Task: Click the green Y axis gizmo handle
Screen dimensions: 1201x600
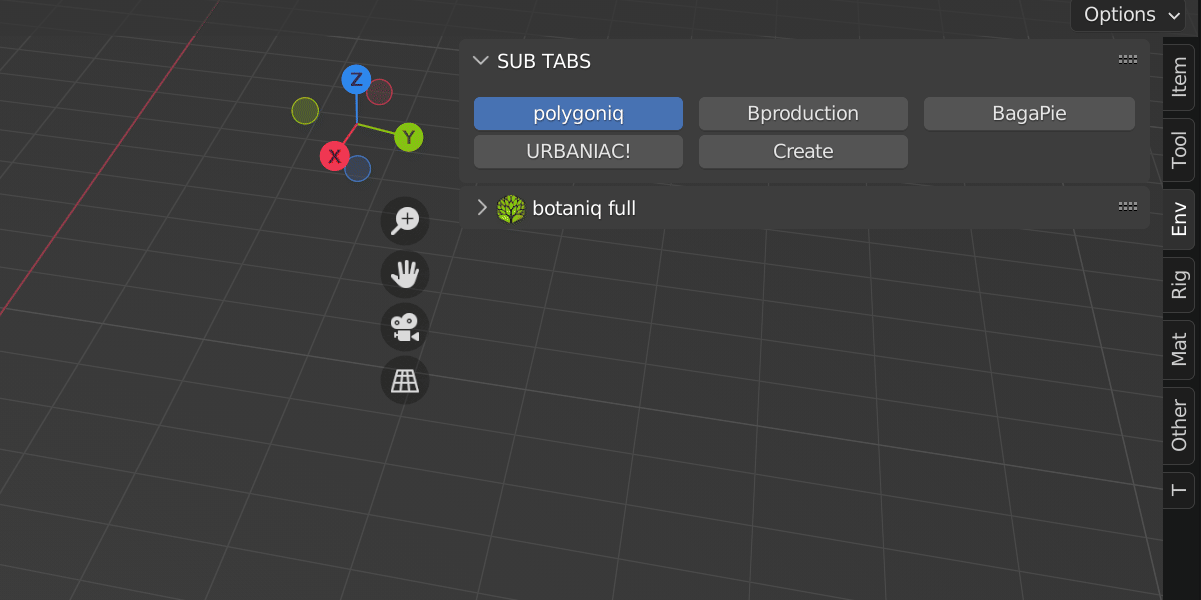Action: [x=408, y=137]
